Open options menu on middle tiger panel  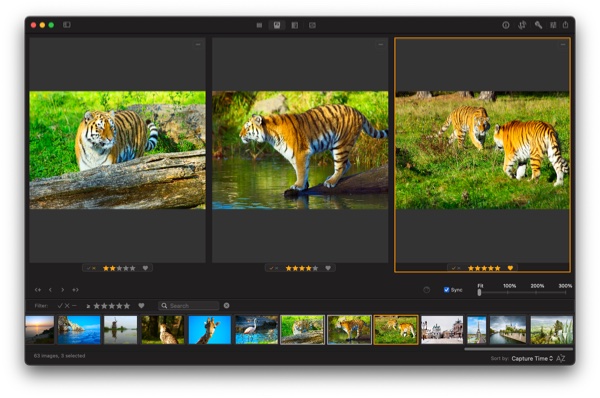pos(380,44)
